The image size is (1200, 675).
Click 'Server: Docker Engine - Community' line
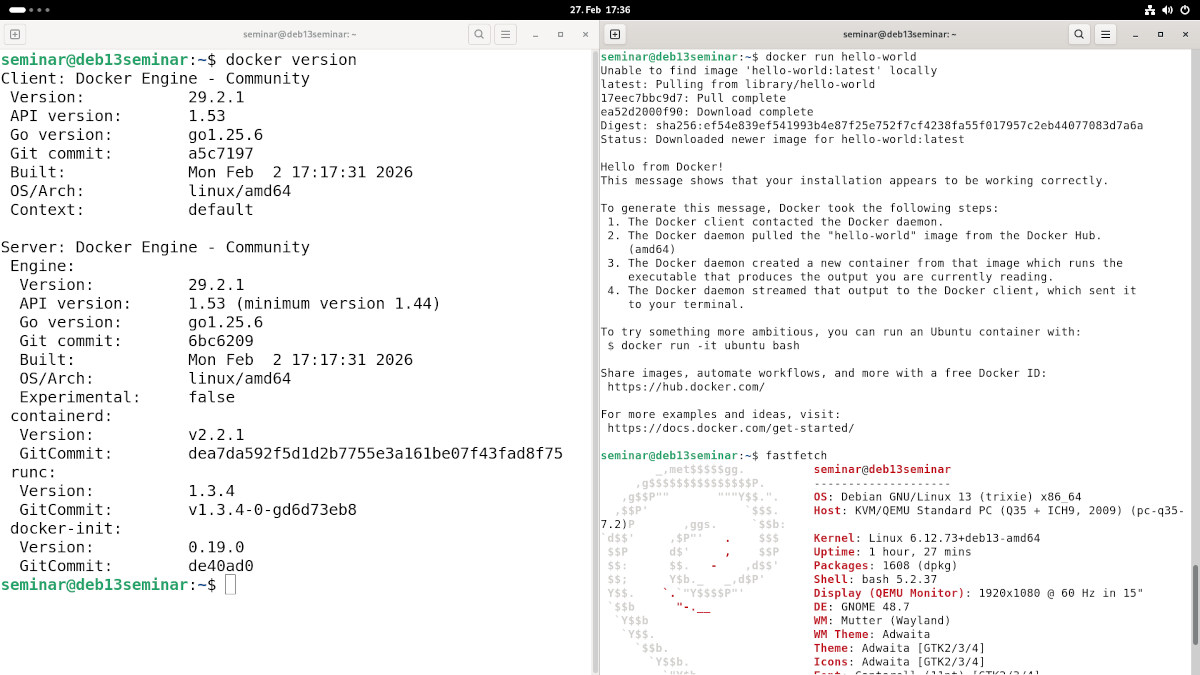point(155,247)
